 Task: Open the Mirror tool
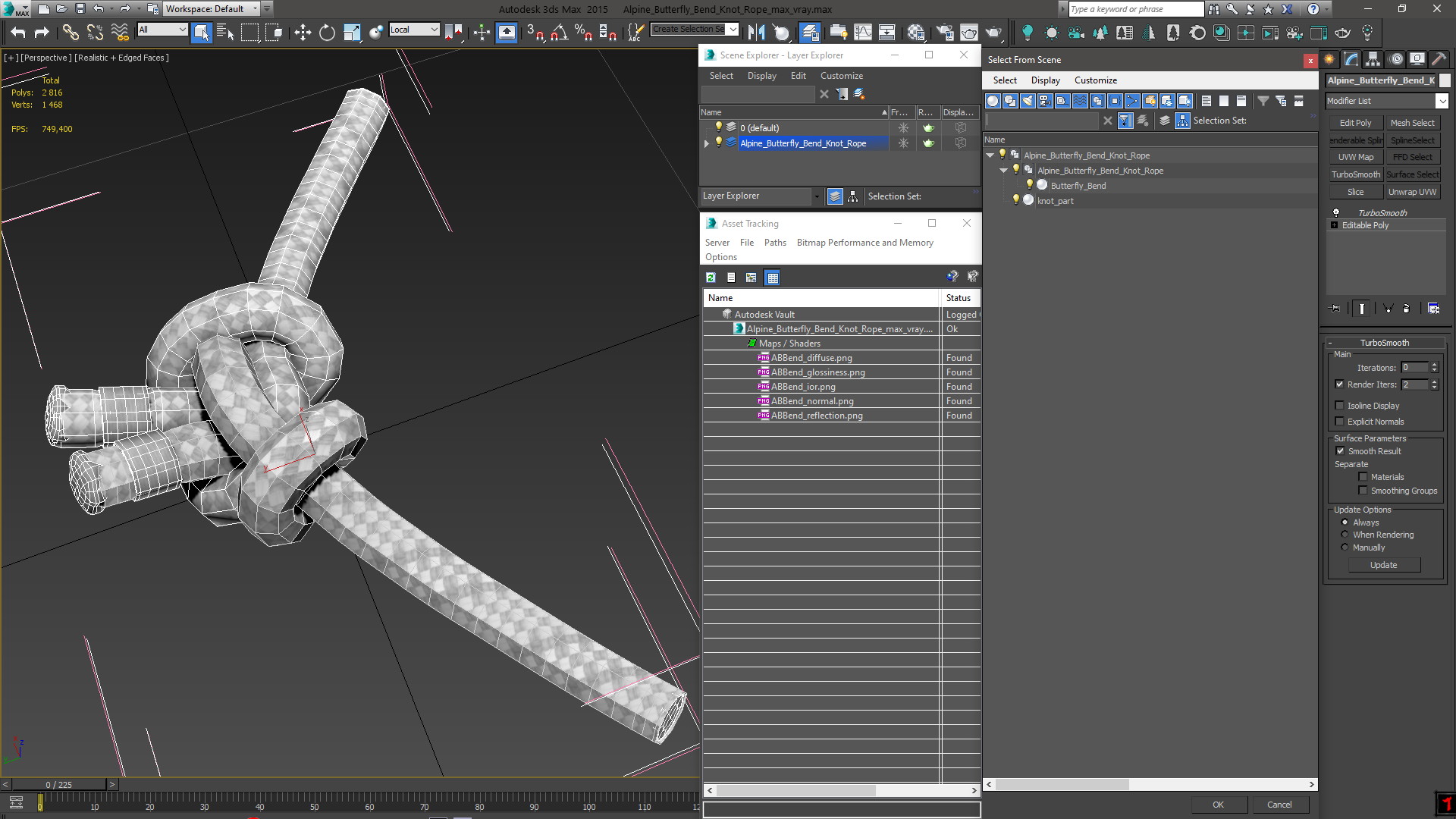[x=755, y=32]
